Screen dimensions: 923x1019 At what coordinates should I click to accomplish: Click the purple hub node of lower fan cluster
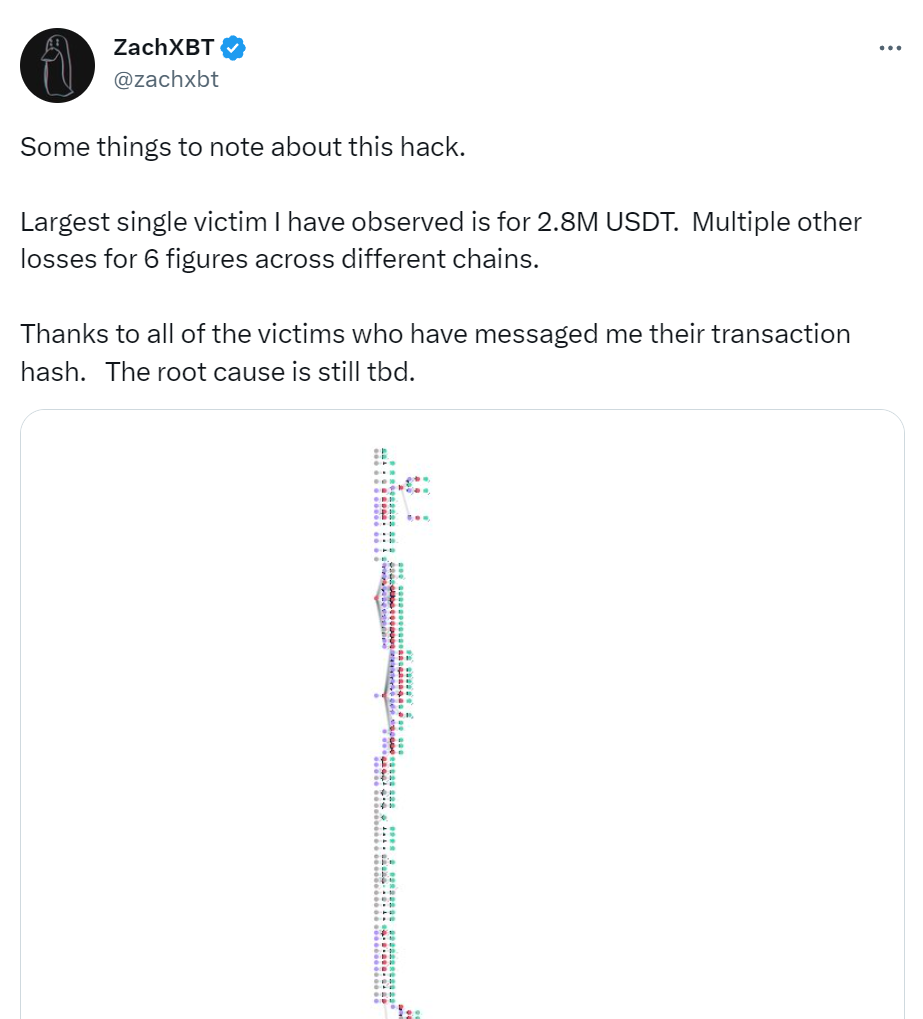[x=376, y=696]
